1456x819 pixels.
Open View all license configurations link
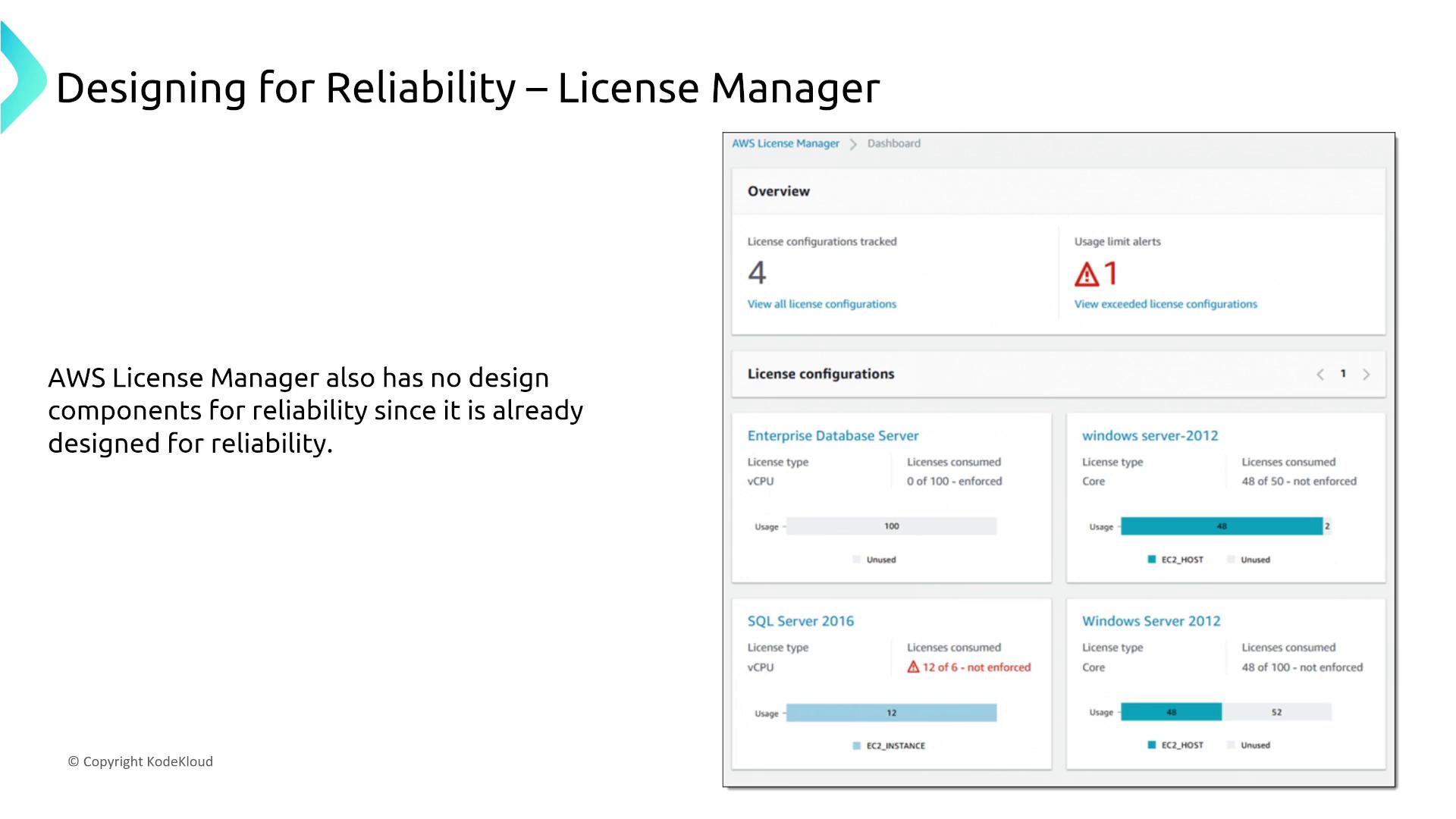821,304
